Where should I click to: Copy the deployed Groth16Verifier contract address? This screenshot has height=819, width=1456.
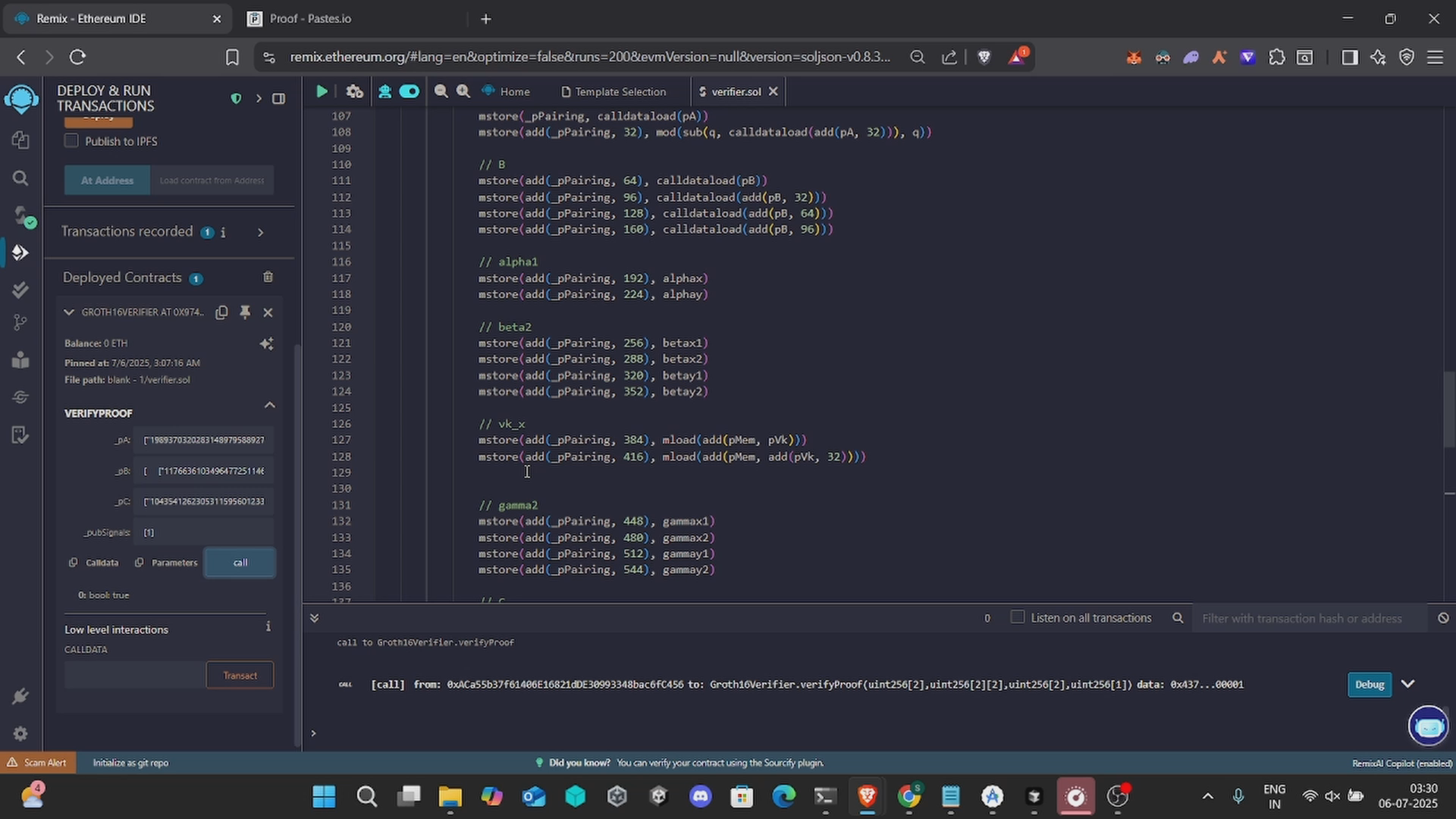coord(221,312)
